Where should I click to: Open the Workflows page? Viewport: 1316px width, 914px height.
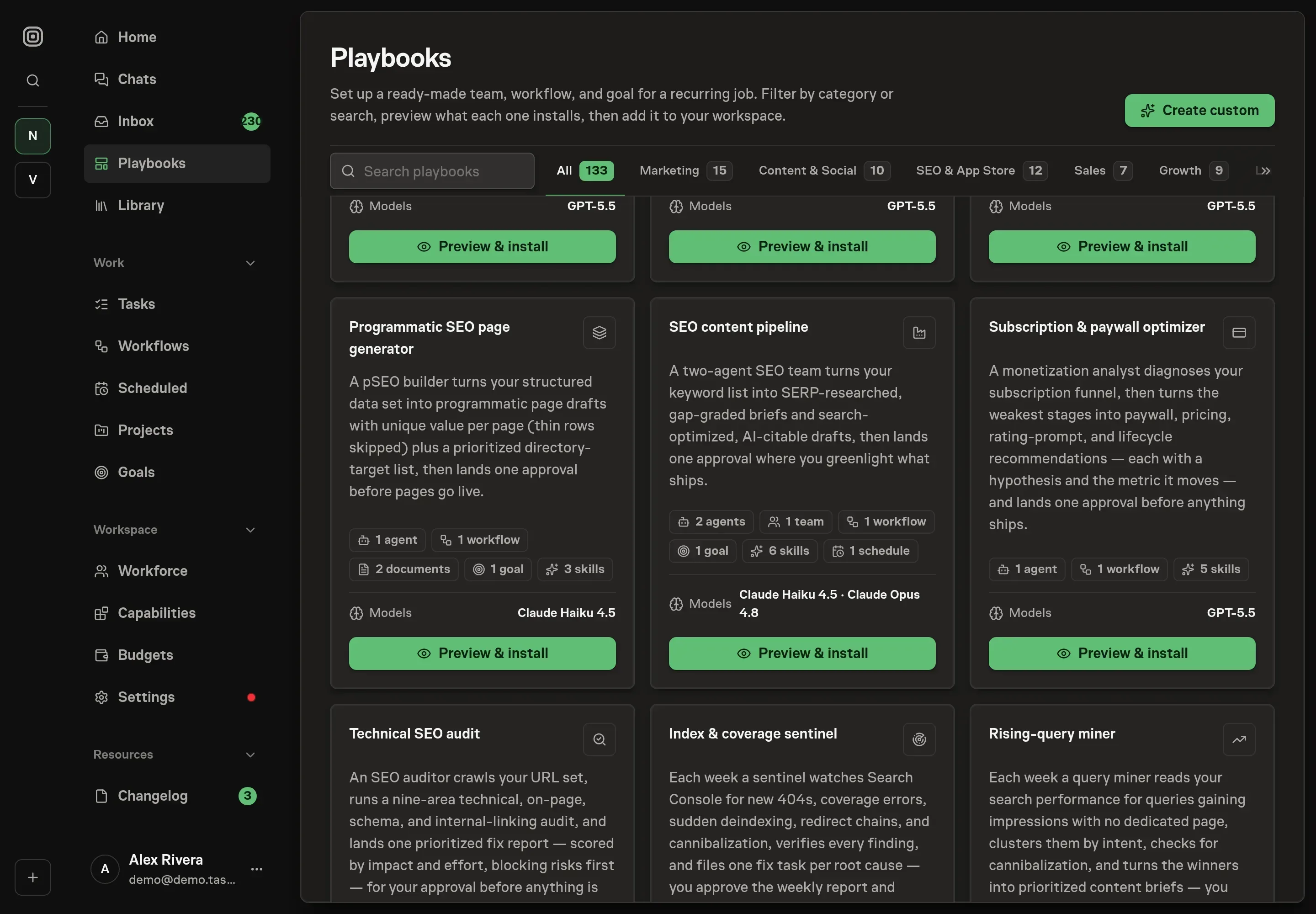coord(177,346)
